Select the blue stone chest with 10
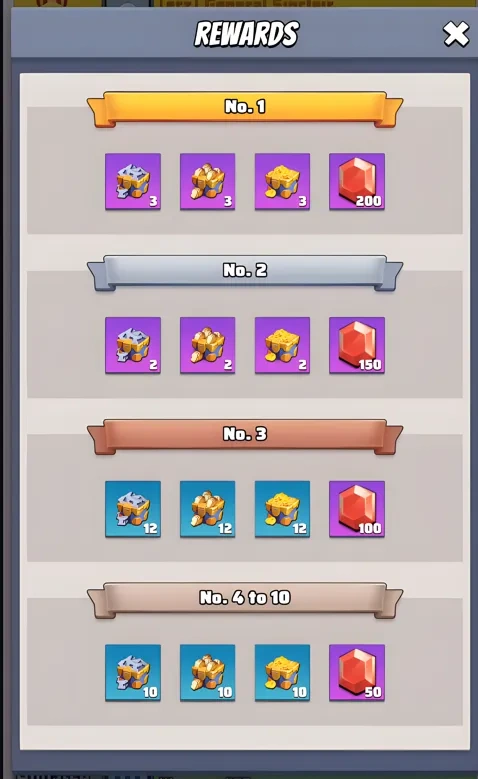The image size is (478, 779). pos(208,673)
